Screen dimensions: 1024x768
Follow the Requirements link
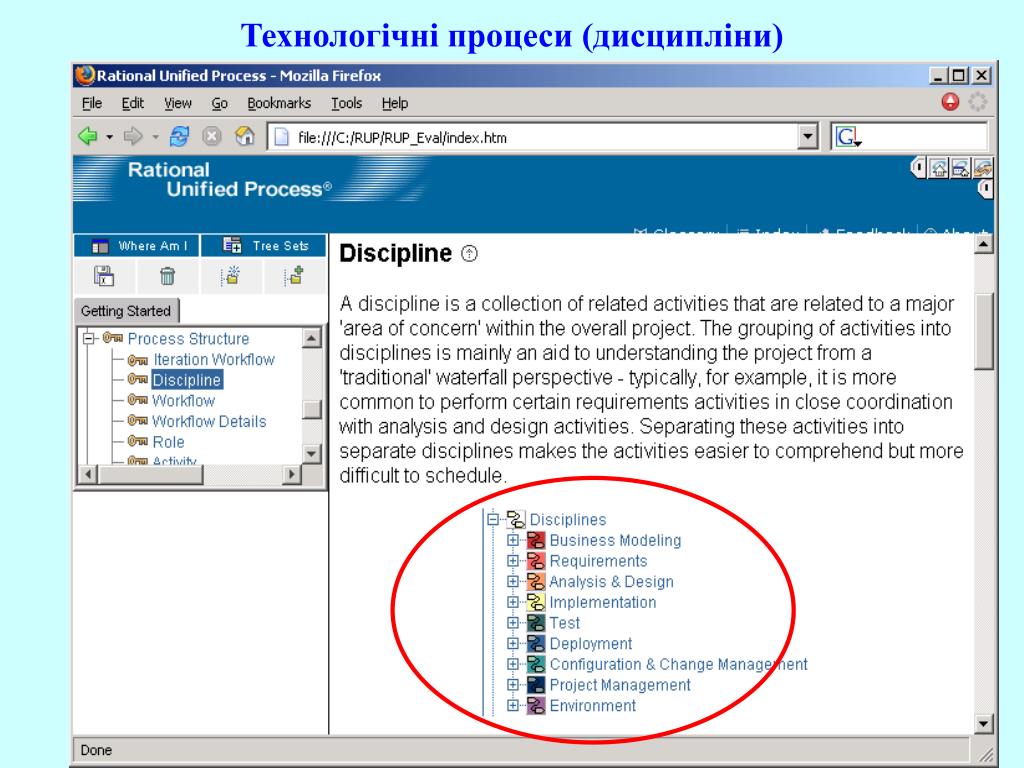coord(598,561)
